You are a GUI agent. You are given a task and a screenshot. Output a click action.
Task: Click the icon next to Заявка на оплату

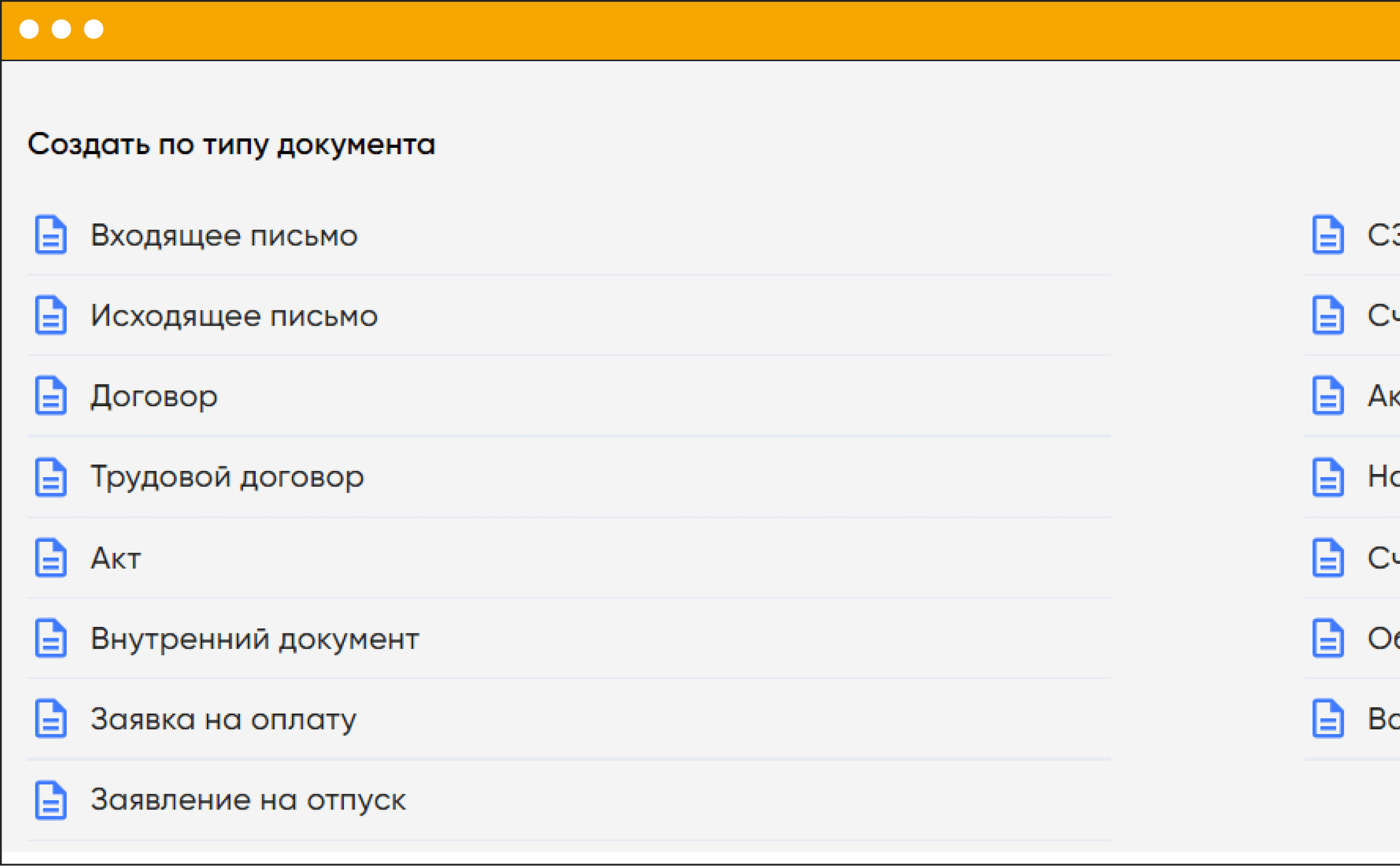50,718
